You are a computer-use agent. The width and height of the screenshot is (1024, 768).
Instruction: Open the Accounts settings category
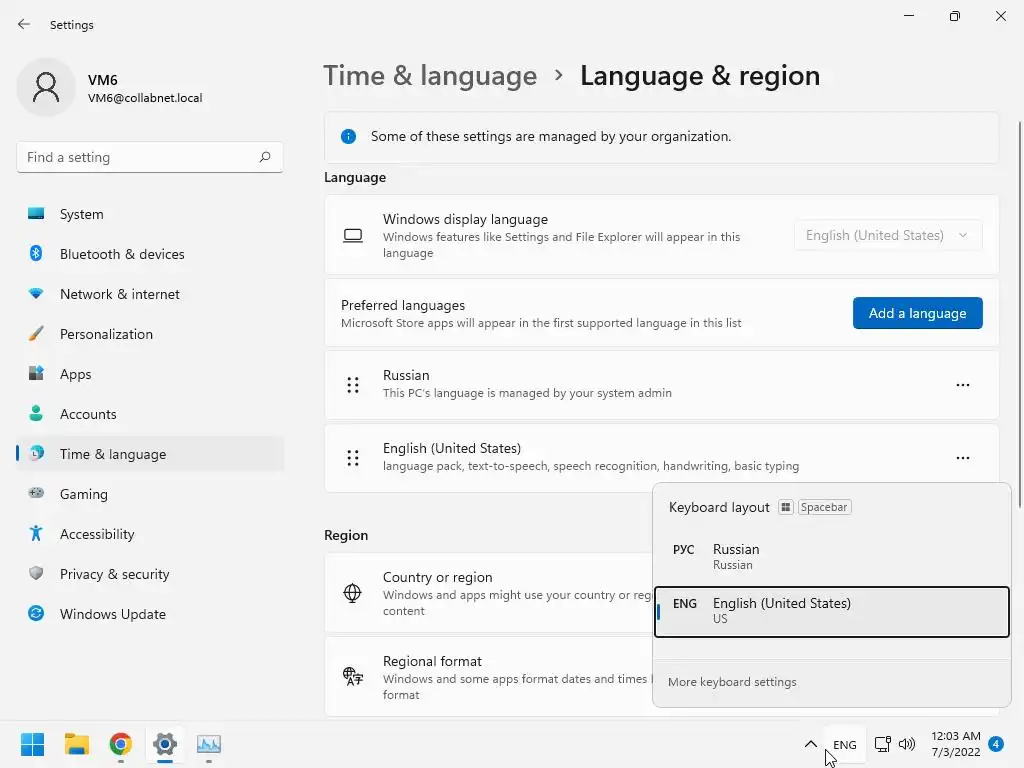(150, 414)
